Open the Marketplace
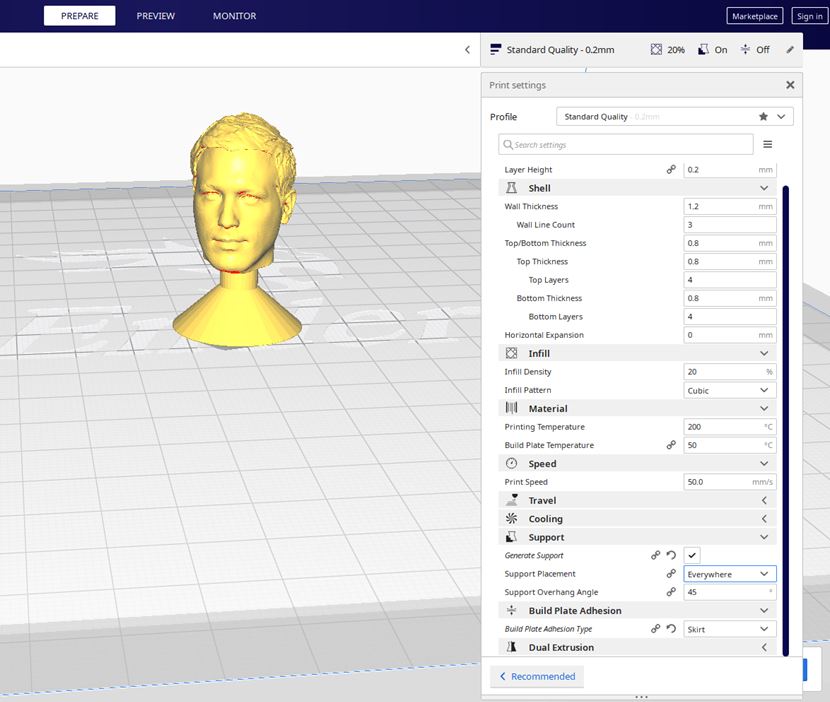 click(x=755, y=16)
